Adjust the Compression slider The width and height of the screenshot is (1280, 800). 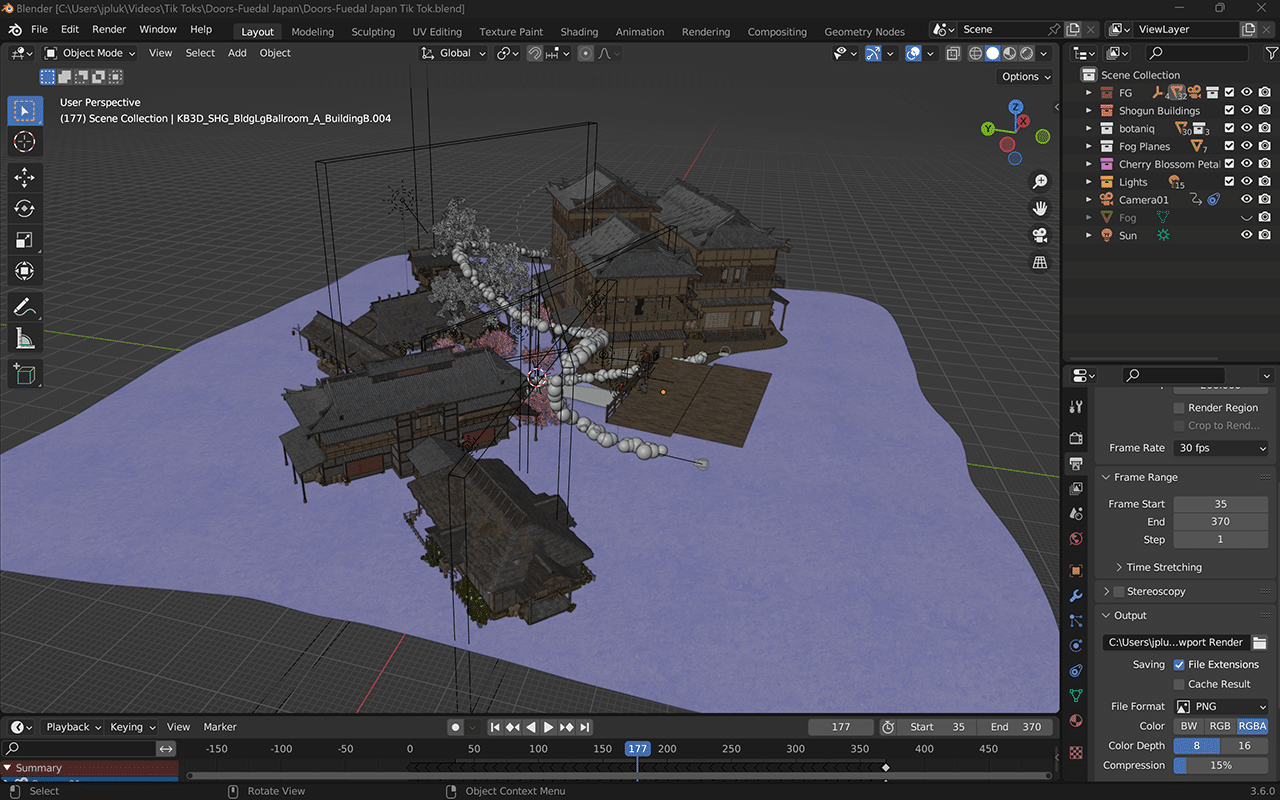[1220, 765]
